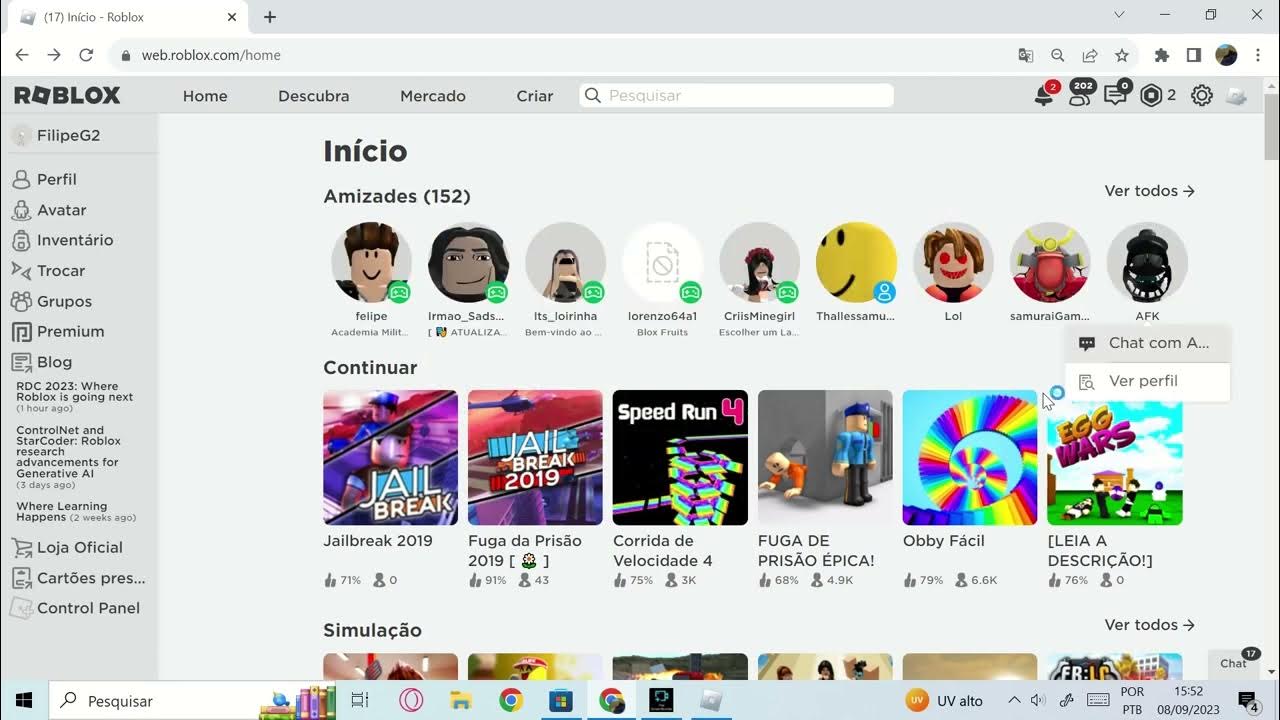Go to Descubra in top navigation
This screenshot has height=720, width=1280.
(314, 96)
